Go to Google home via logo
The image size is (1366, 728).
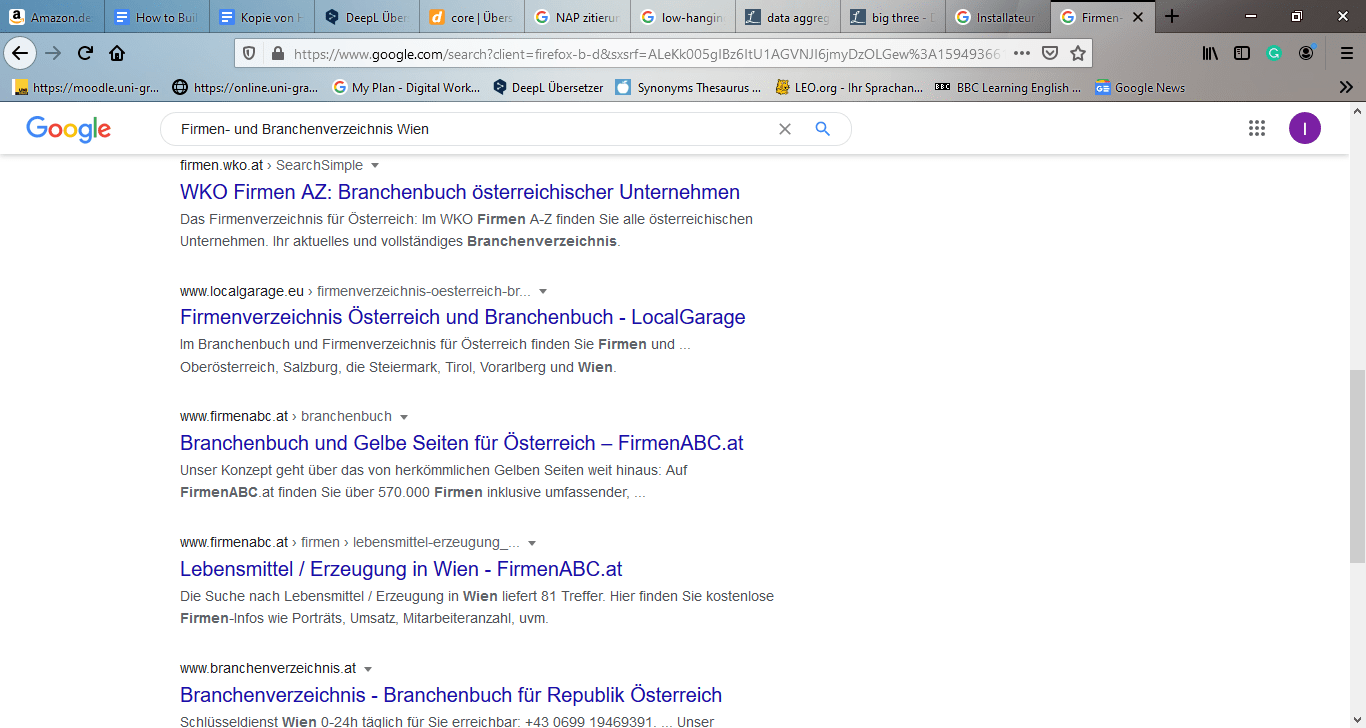click(69, 129)
